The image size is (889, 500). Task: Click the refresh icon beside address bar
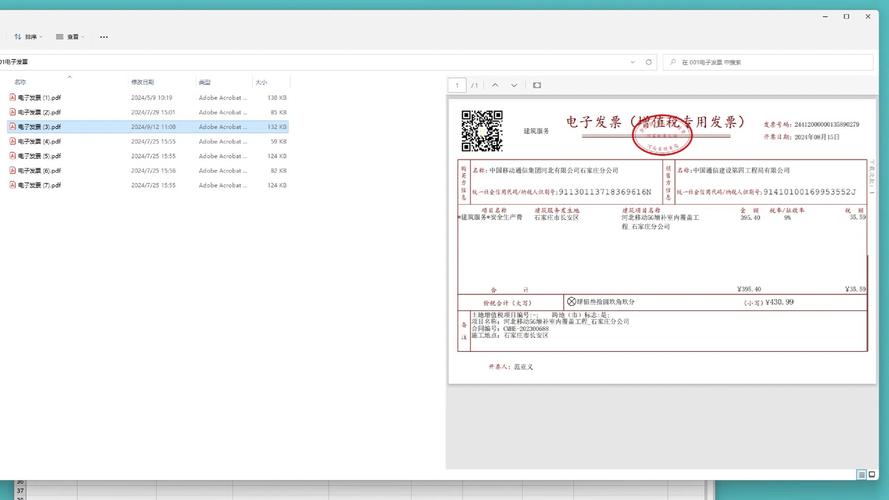click(x=649, y=62)
